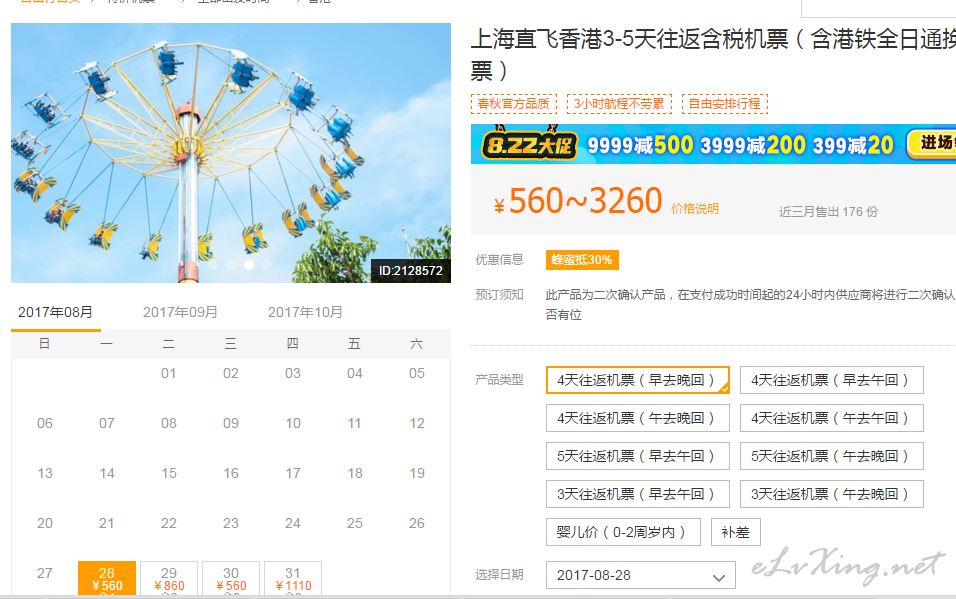956x599 pixels.
Task: Click the 优惠信息 label
Action: (x=499, y=260)
